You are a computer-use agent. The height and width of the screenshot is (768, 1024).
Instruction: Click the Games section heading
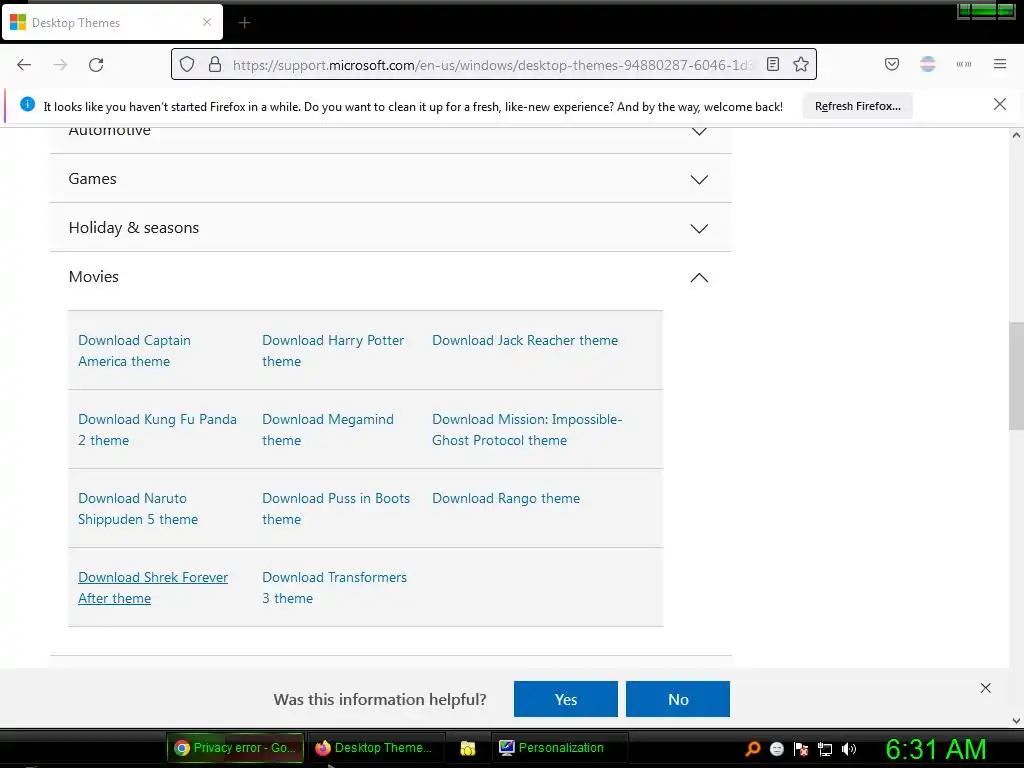tap(92, 179)
